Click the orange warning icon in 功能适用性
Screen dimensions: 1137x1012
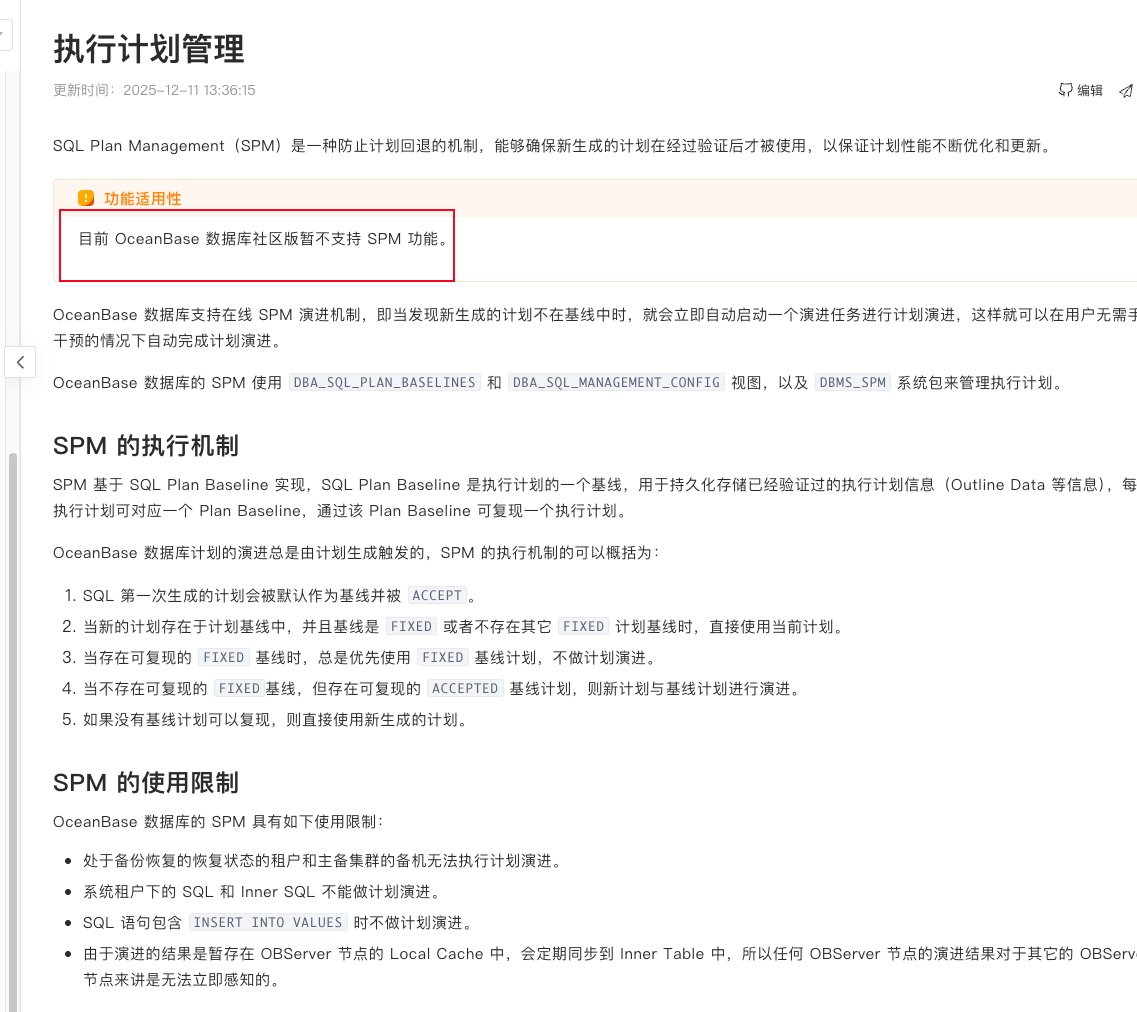(x=86, y=198)
